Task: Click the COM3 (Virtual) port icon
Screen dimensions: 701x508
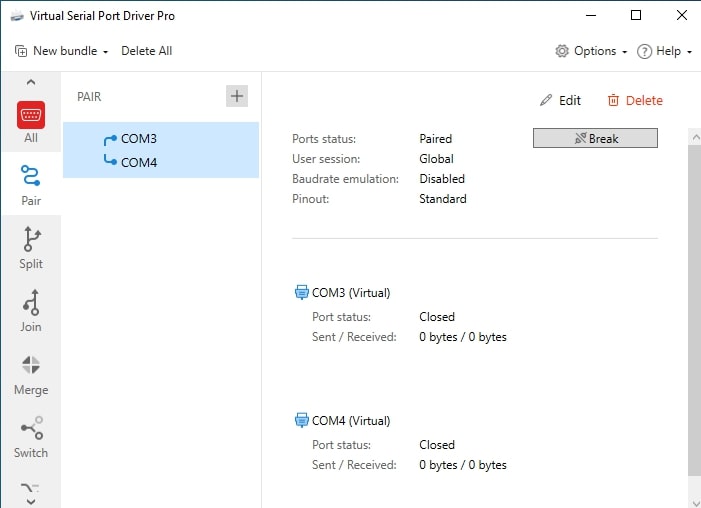Action: click(302, 292)
